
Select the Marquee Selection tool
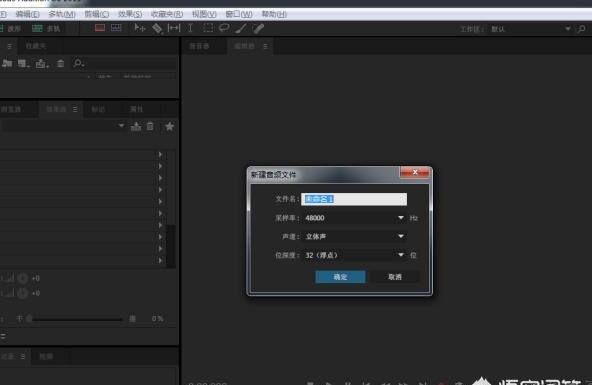(208, 28)
